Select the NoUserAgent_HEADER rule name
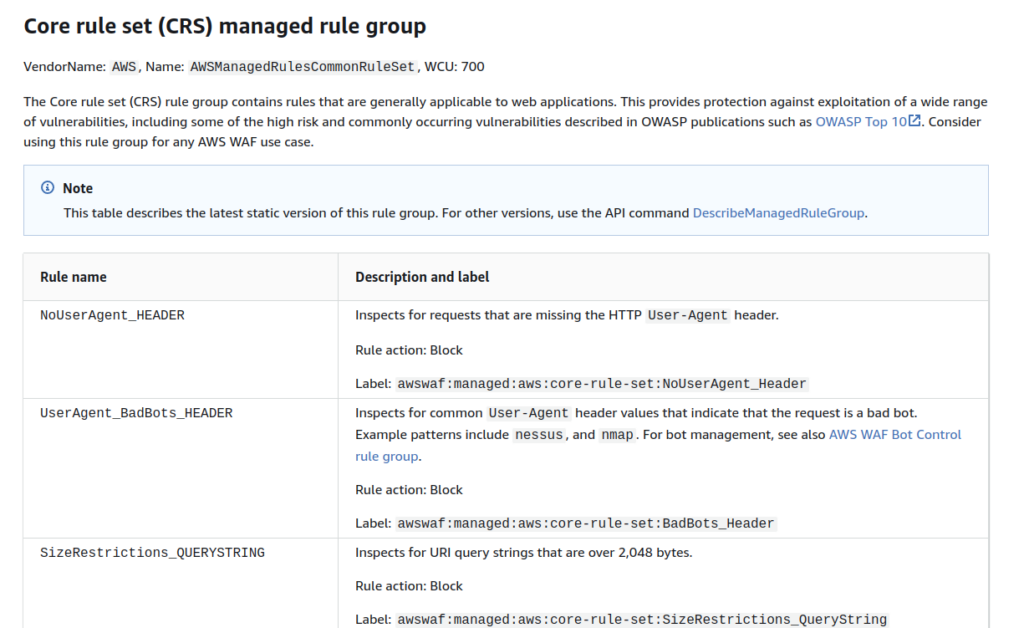Screen dimensions: 1024x628 [112, 315]
